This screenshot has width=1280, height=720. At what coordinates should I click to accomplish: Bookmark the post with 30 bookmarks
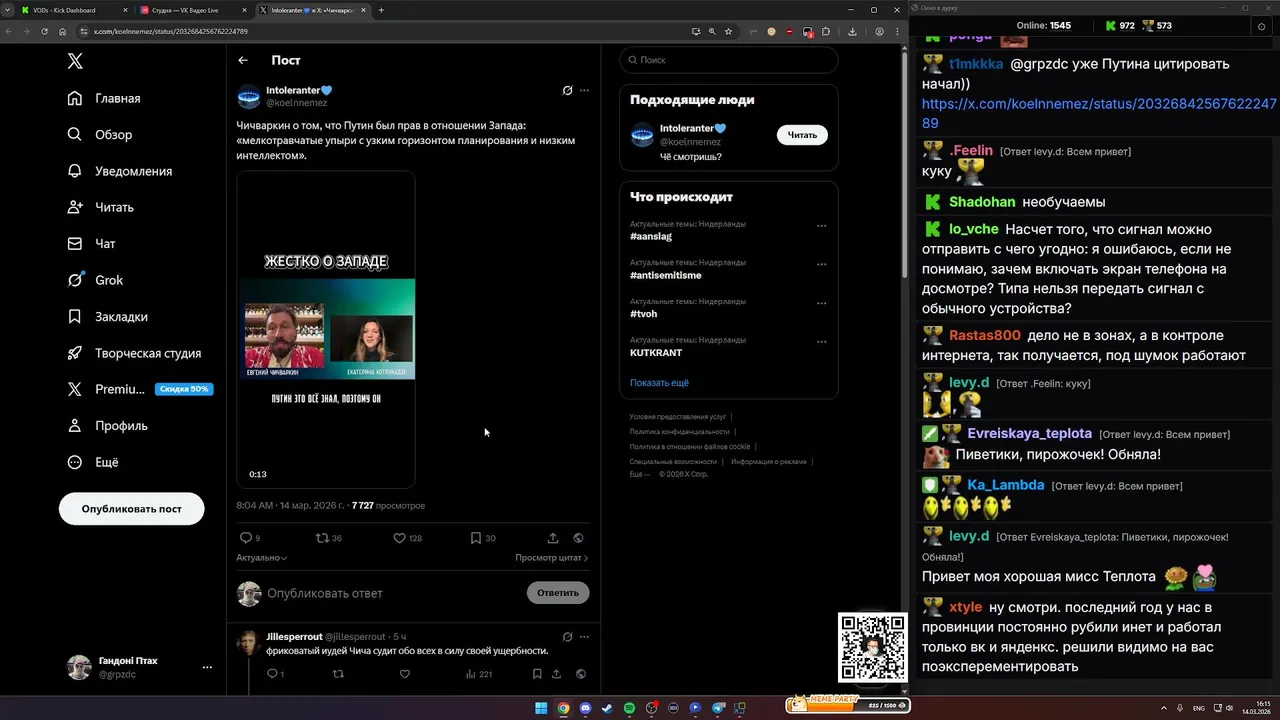(483, 538)
